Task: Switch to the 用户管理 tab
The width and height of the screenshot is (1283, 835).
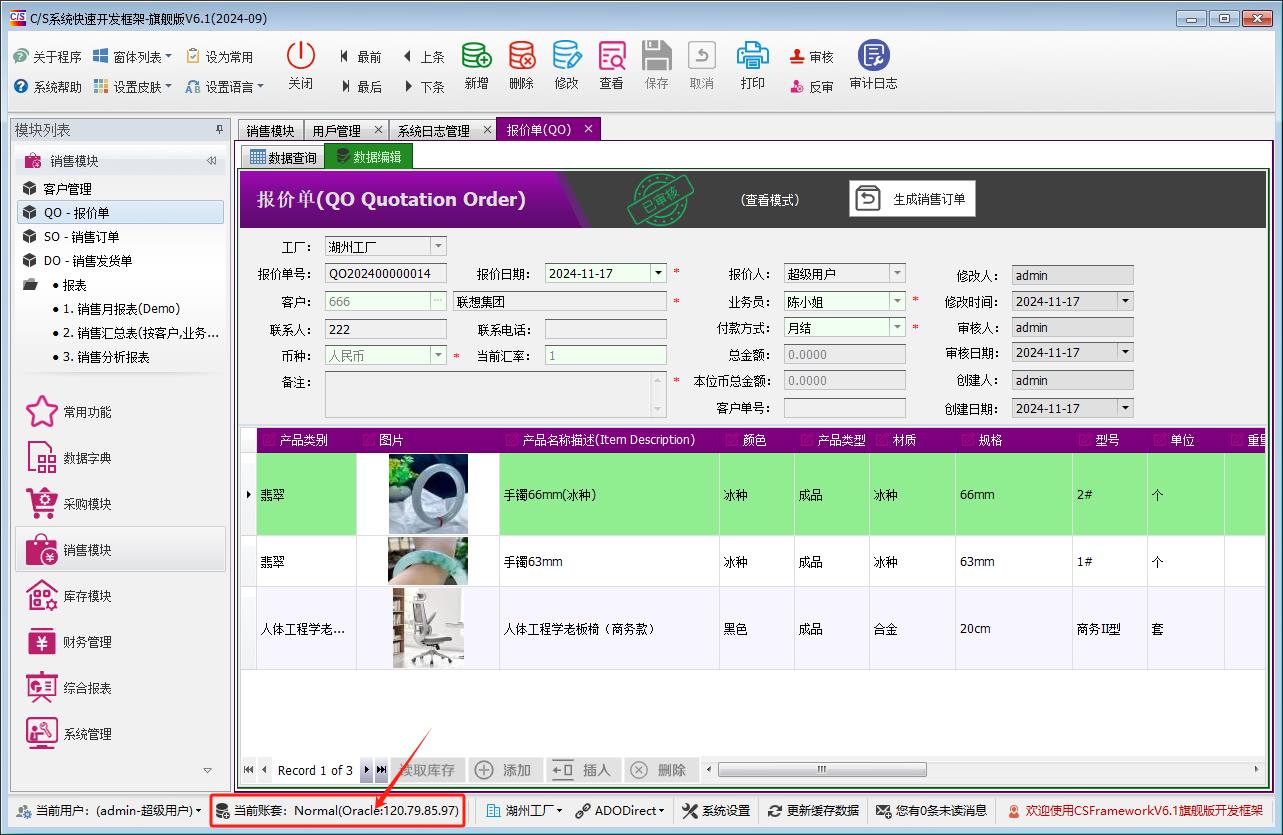Action: pyautogui.click(x=336, y=131)
